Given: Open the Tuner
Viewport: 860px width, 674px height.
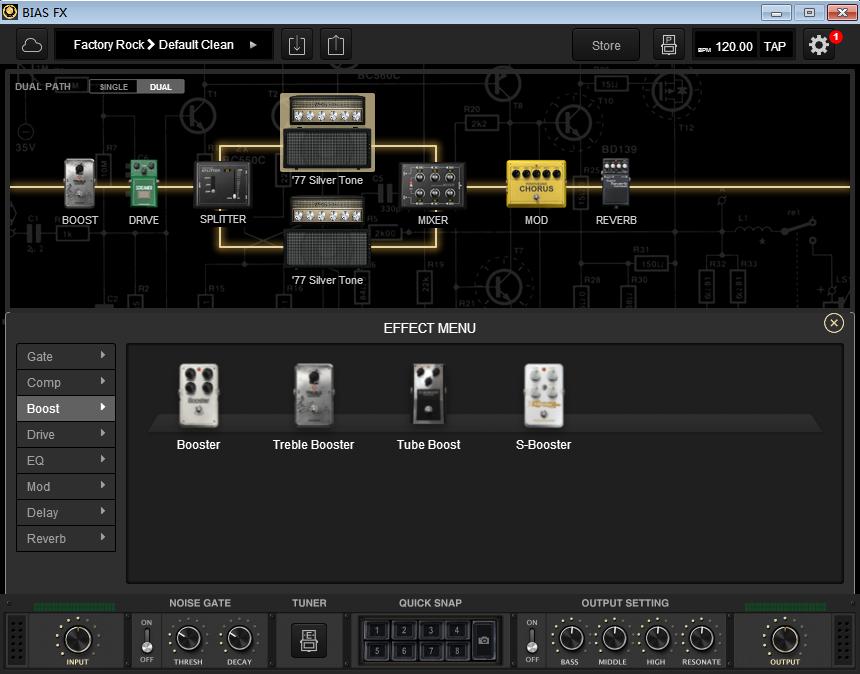Looking at the screenshot, I should 309,640.
